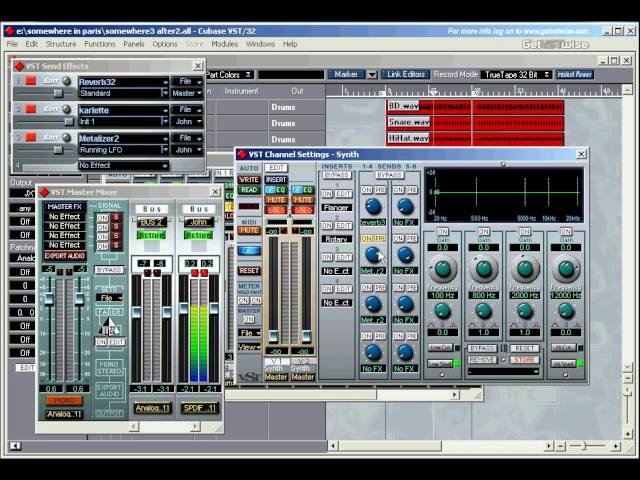Click the orange MONO button in Master Mixer

click(64, 400)
